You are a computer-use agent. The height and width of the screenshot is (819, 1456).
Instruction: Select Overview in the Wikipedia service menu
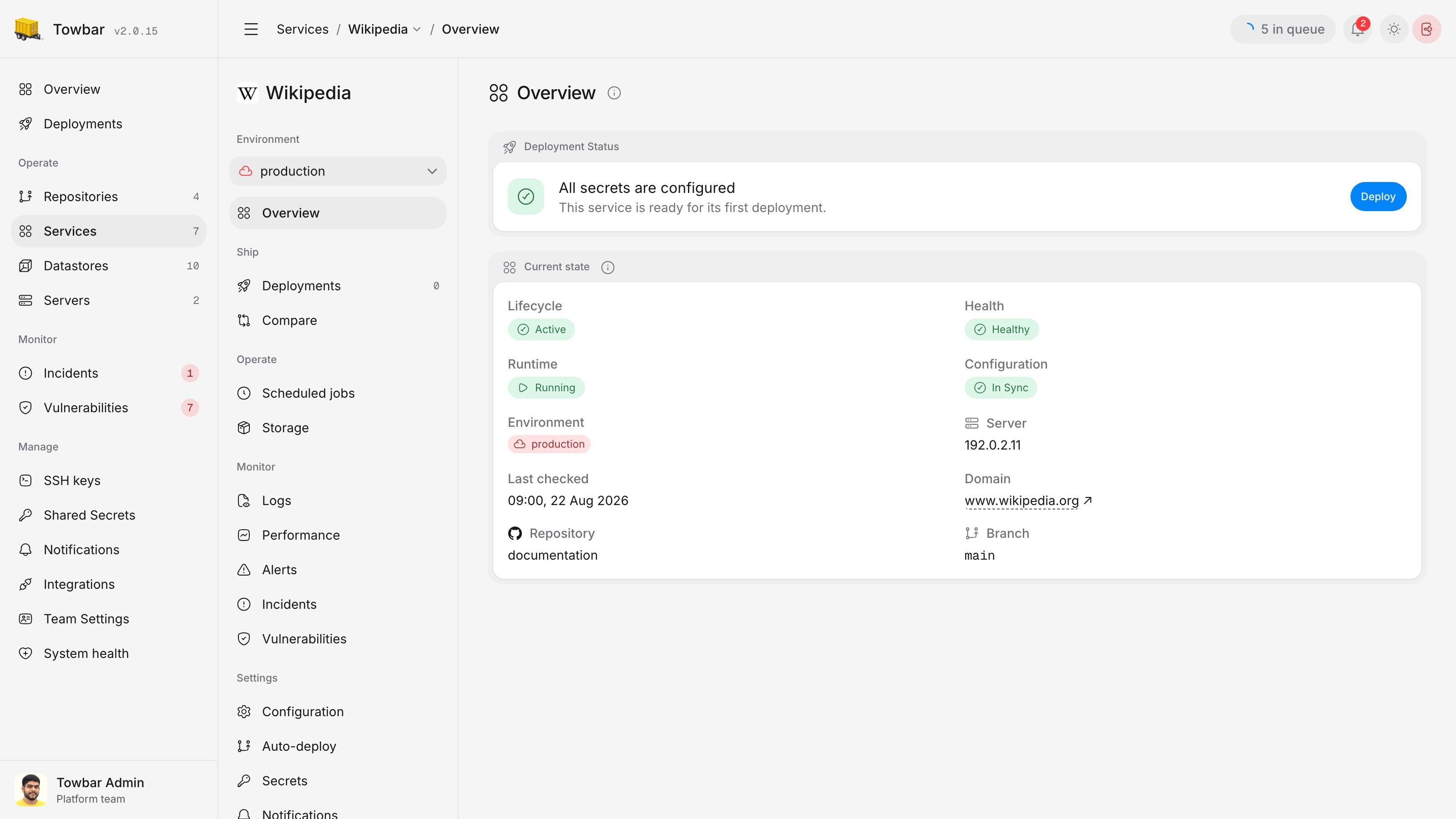338,213
